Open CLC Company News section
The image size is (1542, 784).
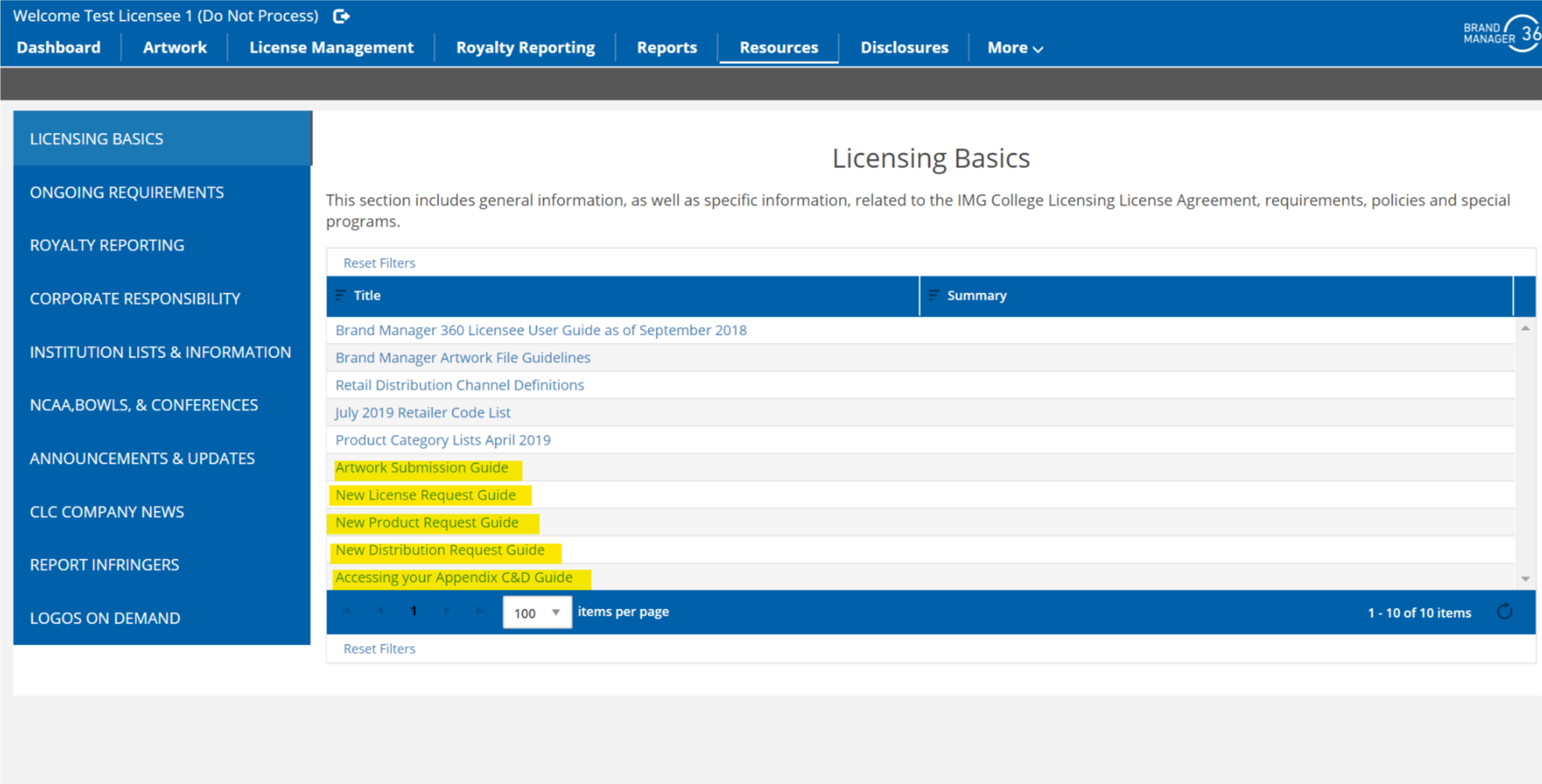point(162,512)
